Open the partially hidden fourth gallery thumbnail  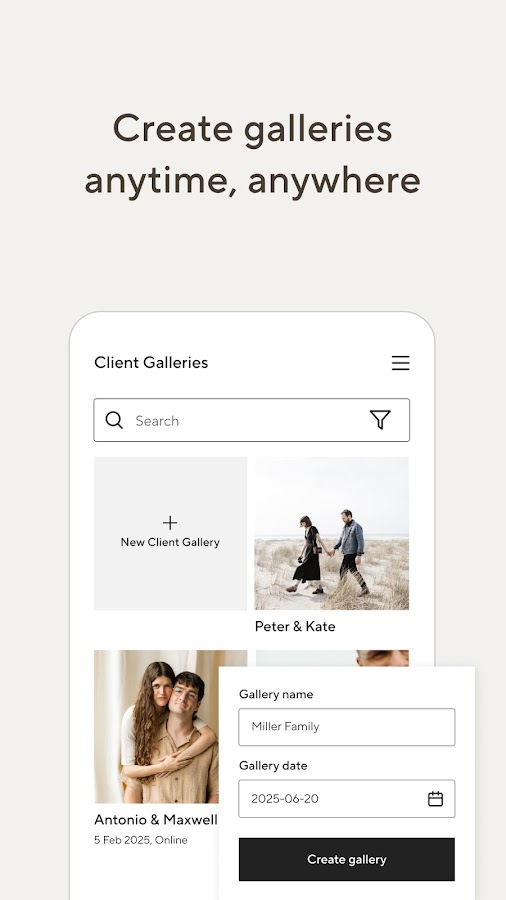click(332, 658)
